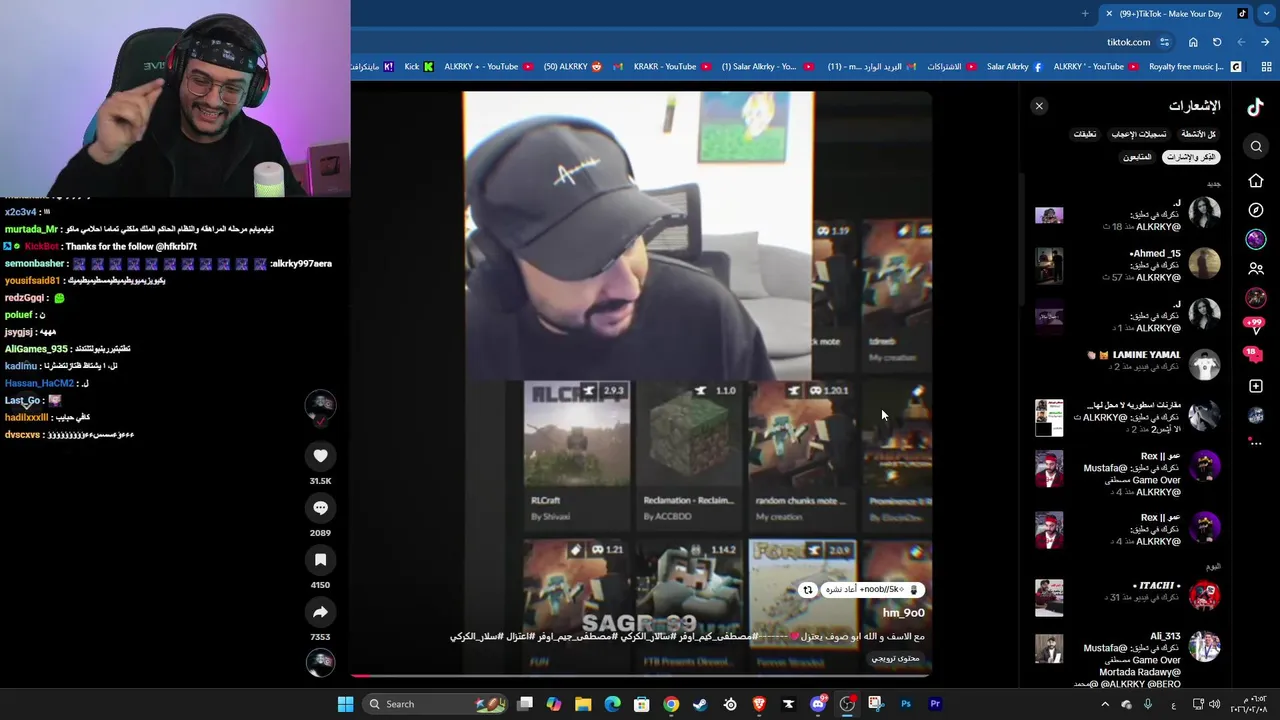Open the Explore compass icon
The height and width of the screenshot is (720, 1280).
(1256, 211)
